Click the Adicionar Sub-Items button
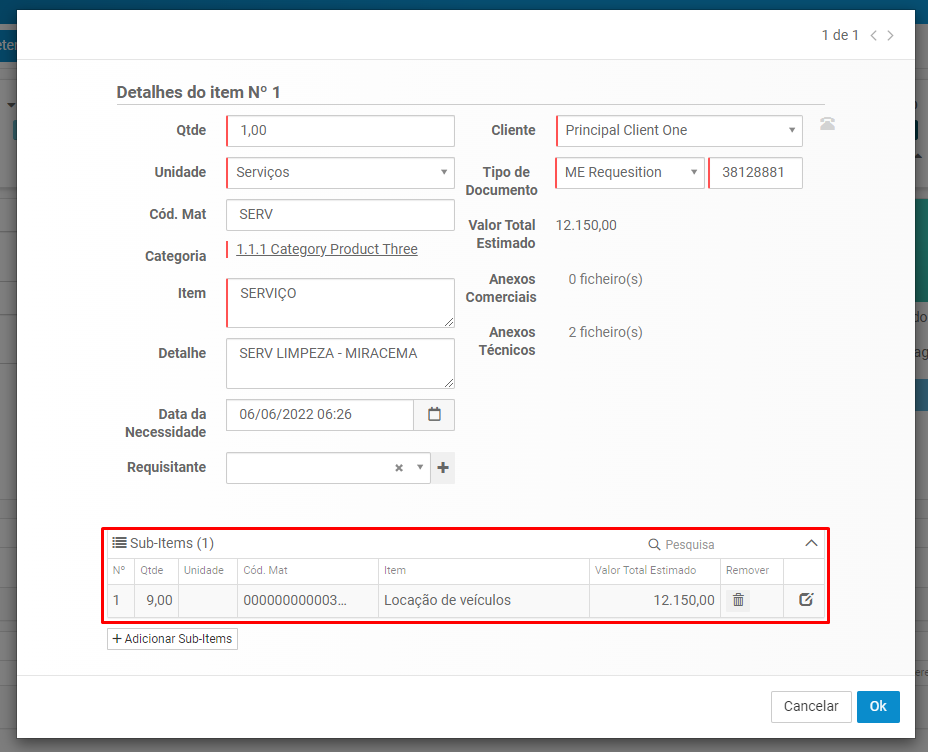 171,638
